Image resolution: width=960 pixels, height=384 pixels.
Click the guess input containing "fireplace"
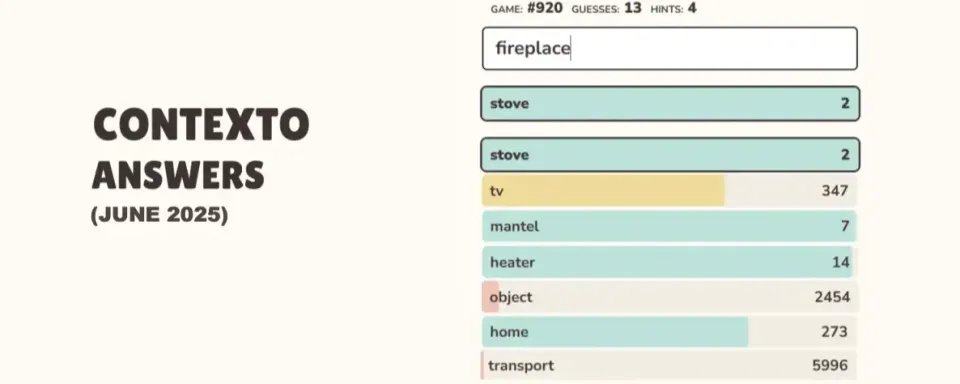click(670, 48)
